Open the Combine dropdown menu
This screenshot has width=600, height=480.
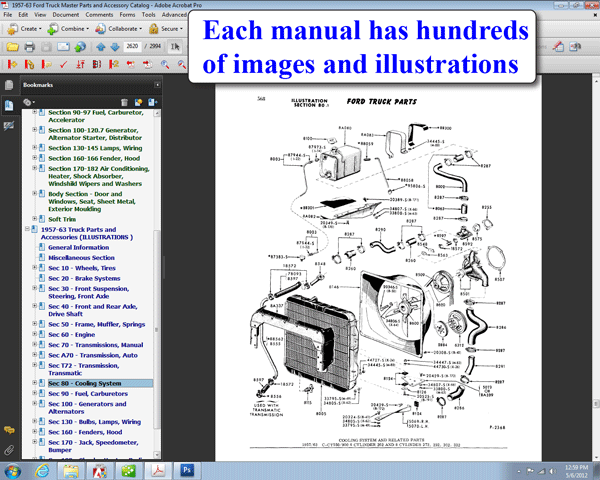tap(68, 29)
